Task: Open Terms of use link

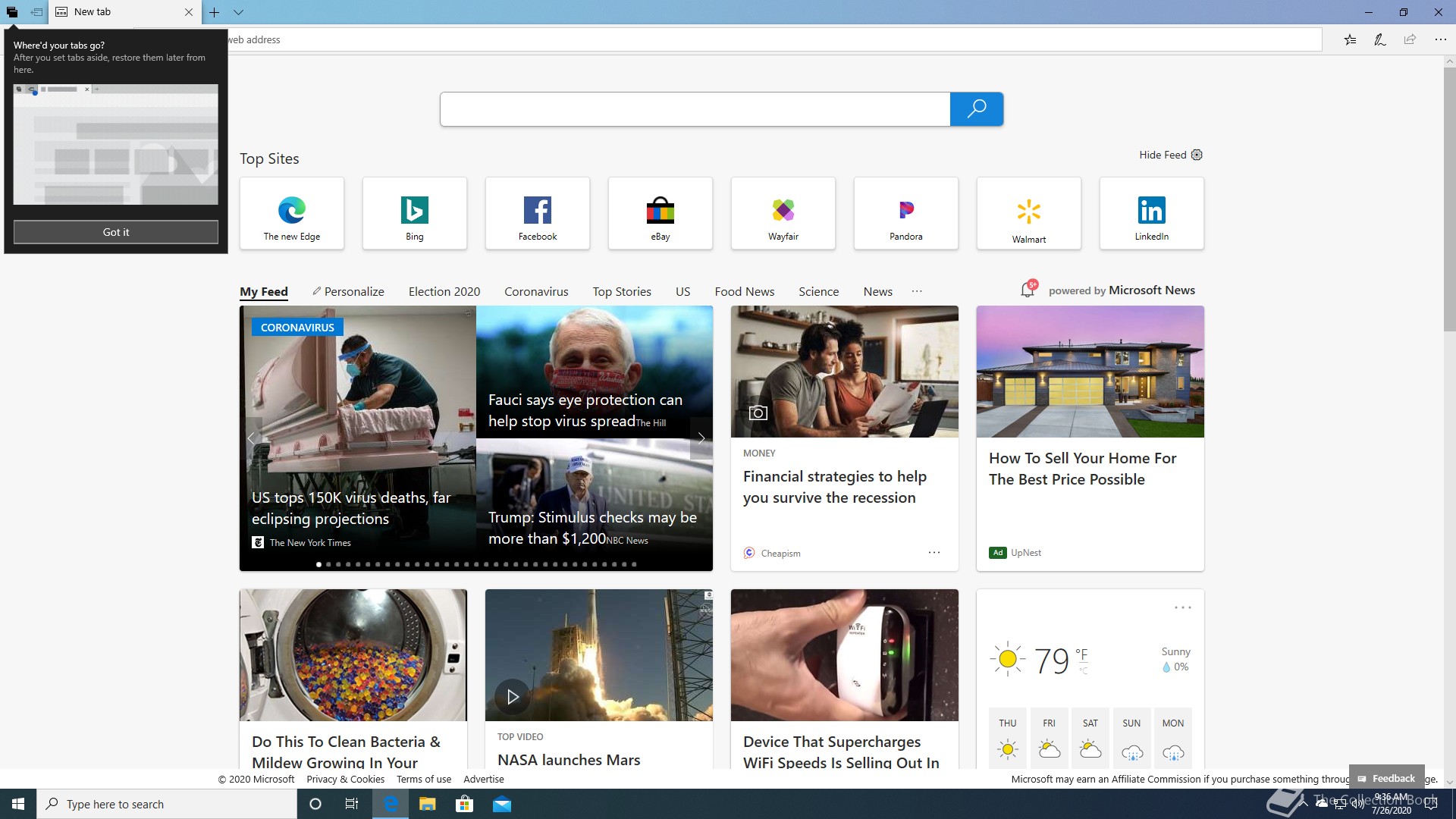Action: click(424, 779)
